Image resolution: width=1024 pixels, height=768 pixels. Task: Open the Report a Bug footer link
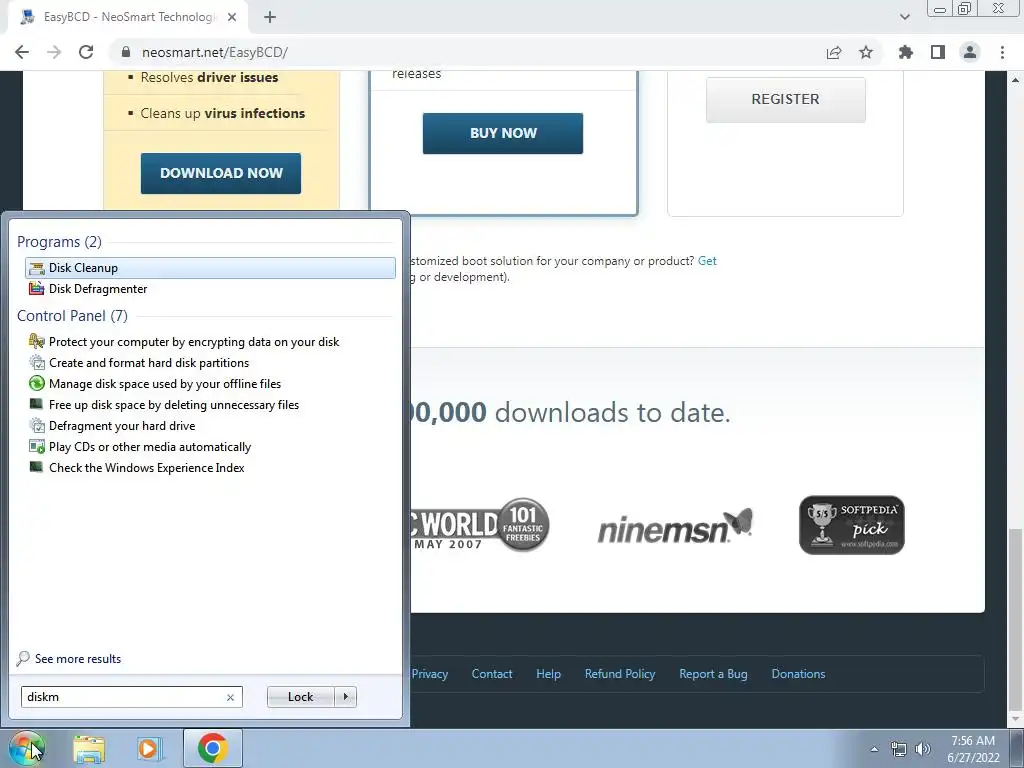point(713,674)
